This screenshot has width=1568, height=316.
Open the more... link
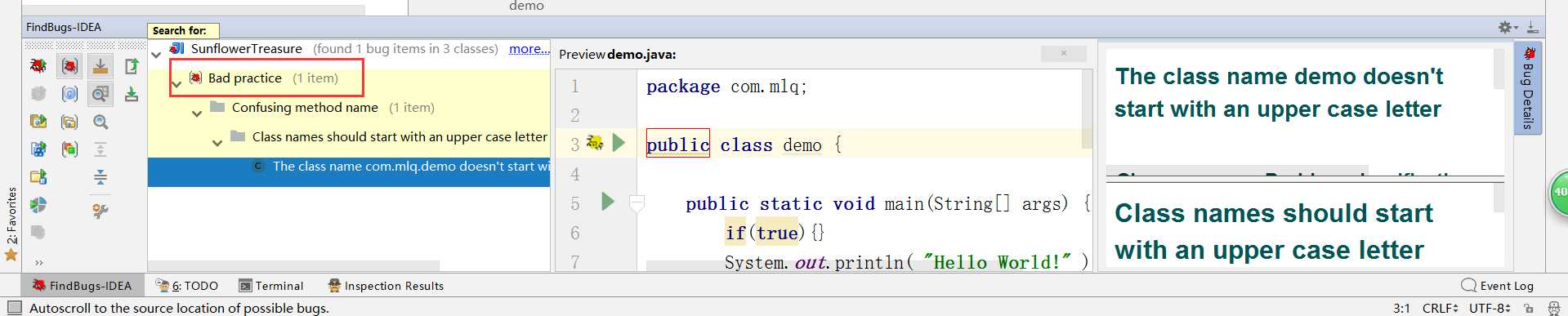click(x=529, y=49)
